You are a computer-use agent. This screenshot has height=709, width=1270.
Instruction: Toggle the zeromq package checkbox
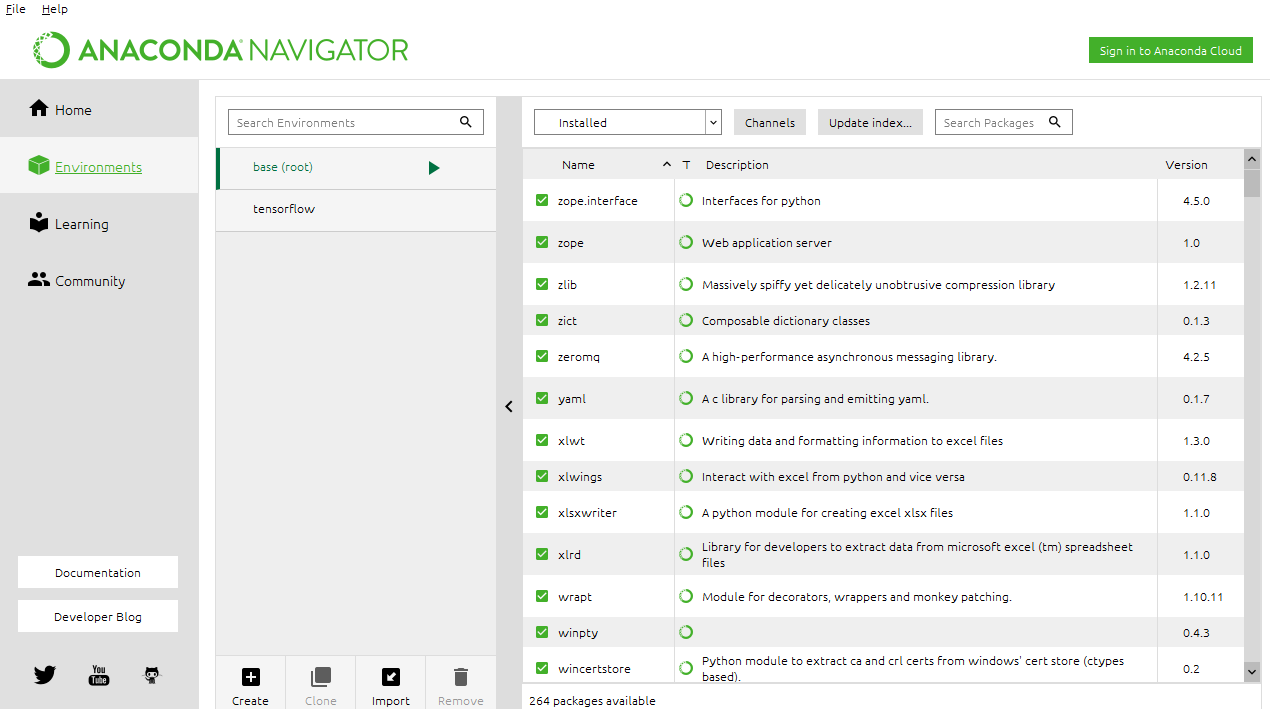point(542,356)
